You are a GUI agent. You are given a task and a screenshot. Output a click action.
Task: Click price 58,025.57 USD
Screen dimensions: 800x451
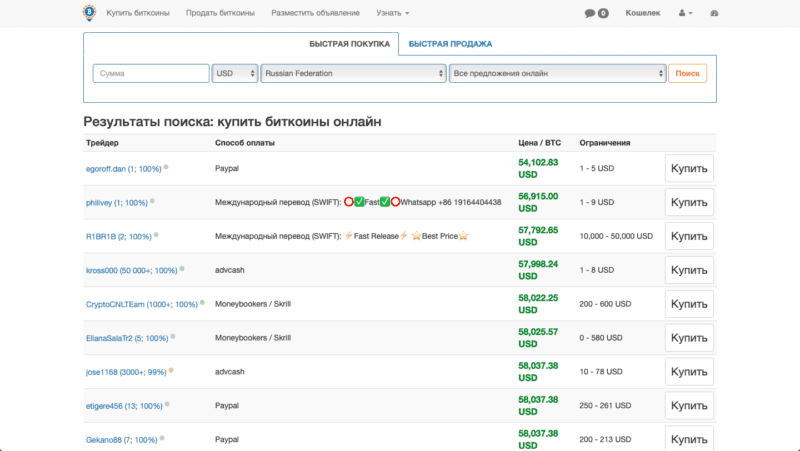coord(538,338)
